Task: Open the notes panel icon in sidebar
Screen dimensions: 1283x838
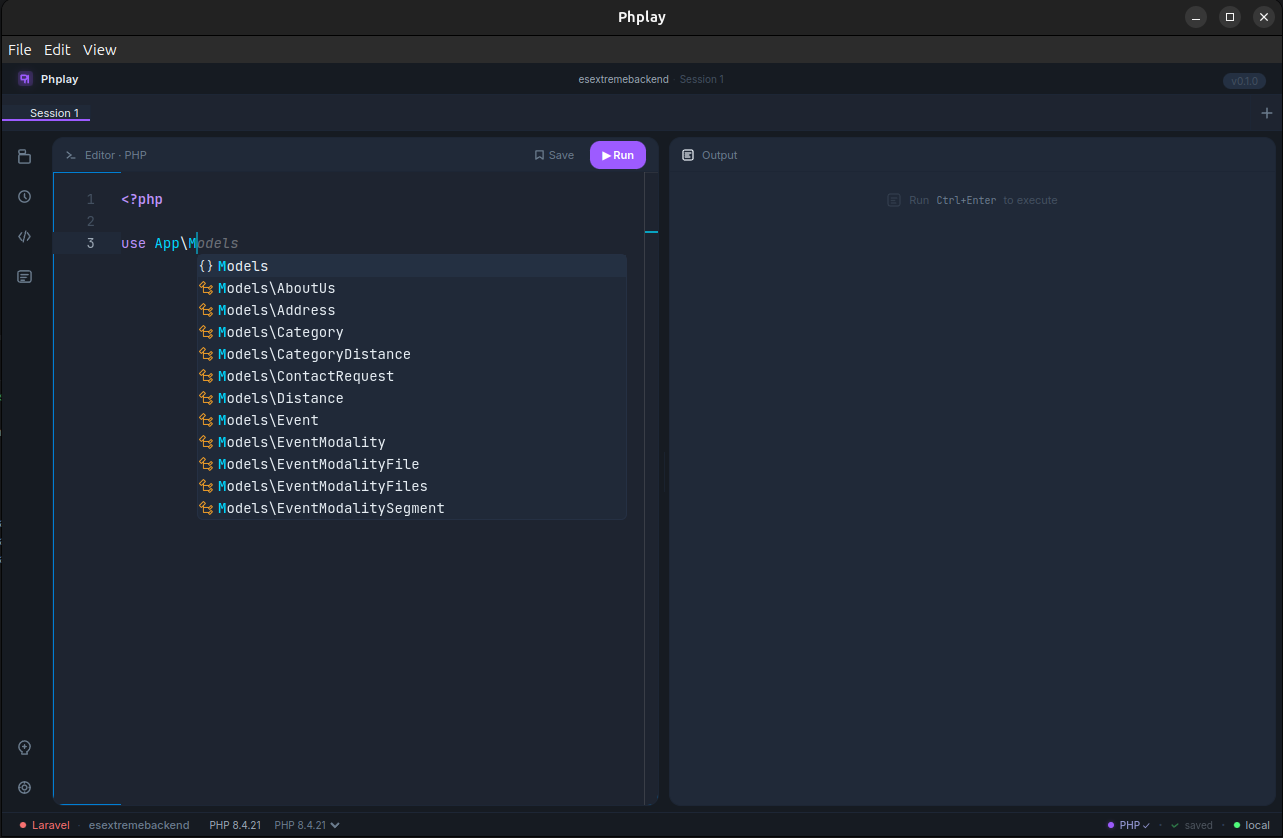Action: 25,277
